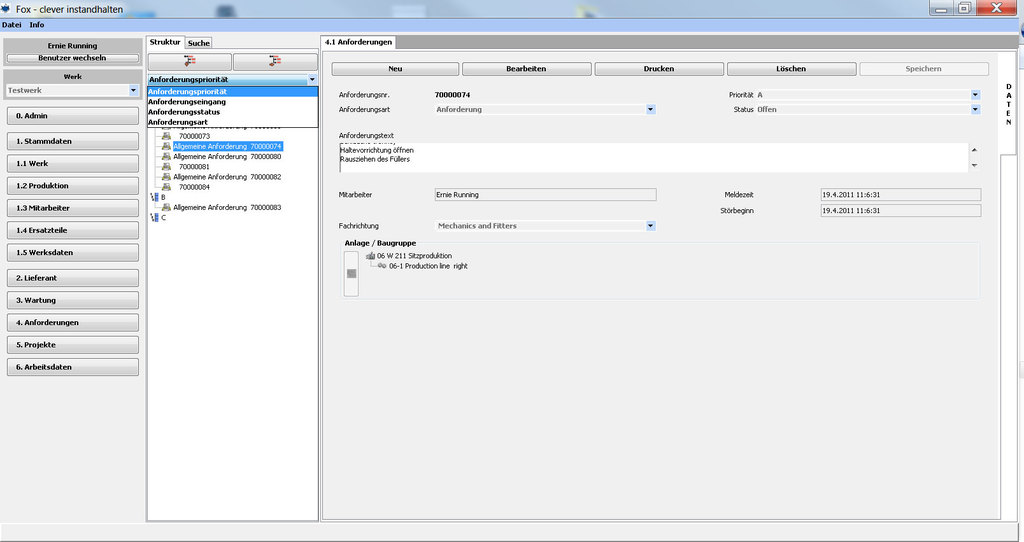Open the Werk dropdown showing Testwerk
The image size is (1024, 542).
[133, 90]
